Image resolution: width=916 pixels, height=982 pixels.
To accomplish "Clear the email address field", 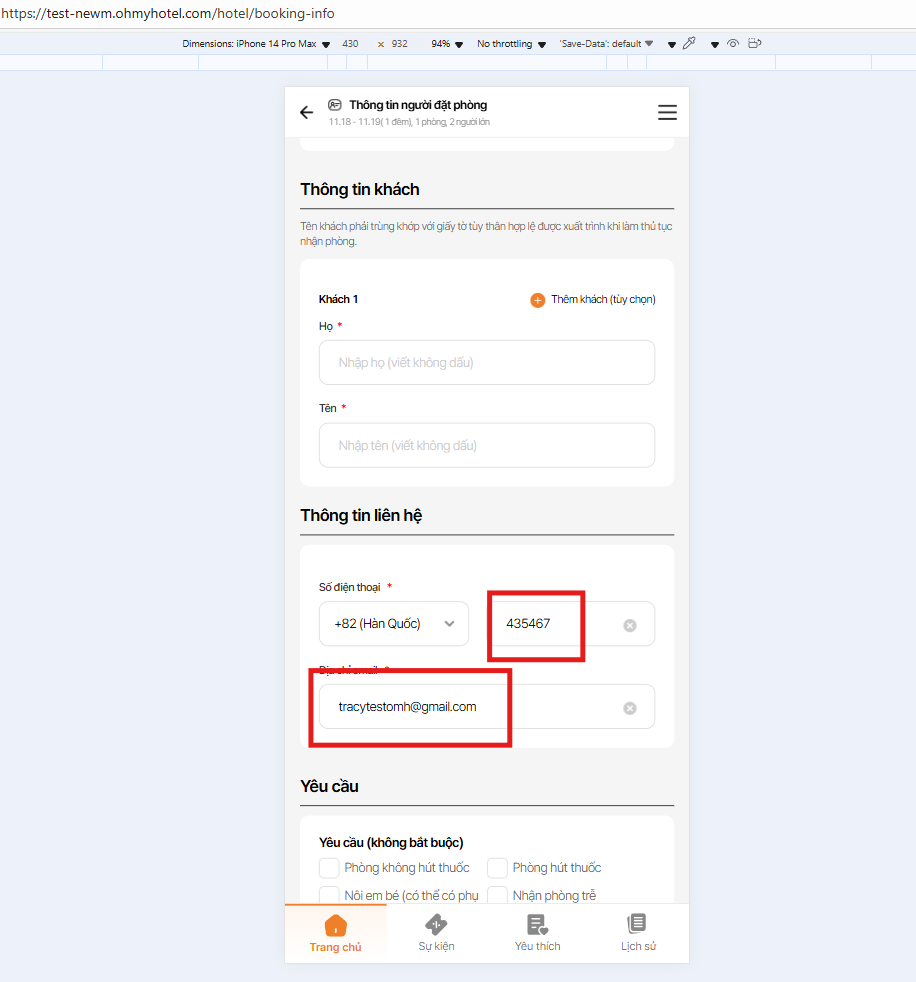I will pyautogui.click(x=630, y=708).
